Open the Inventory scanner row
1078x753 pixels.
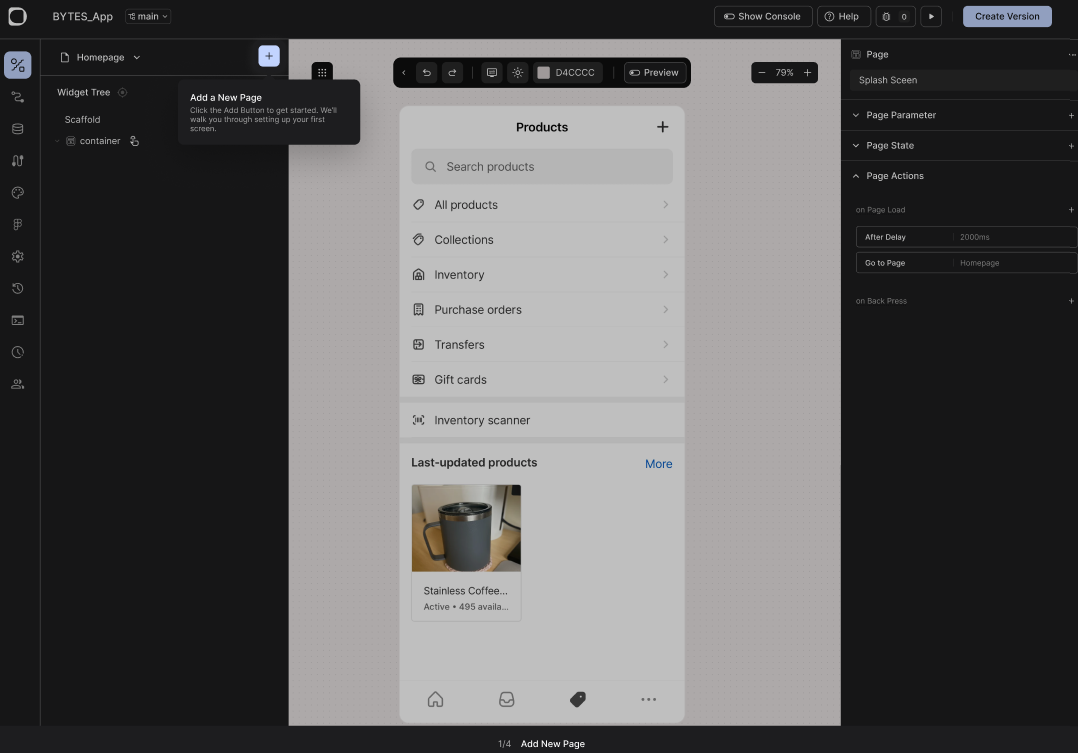(x=542, y=420)
